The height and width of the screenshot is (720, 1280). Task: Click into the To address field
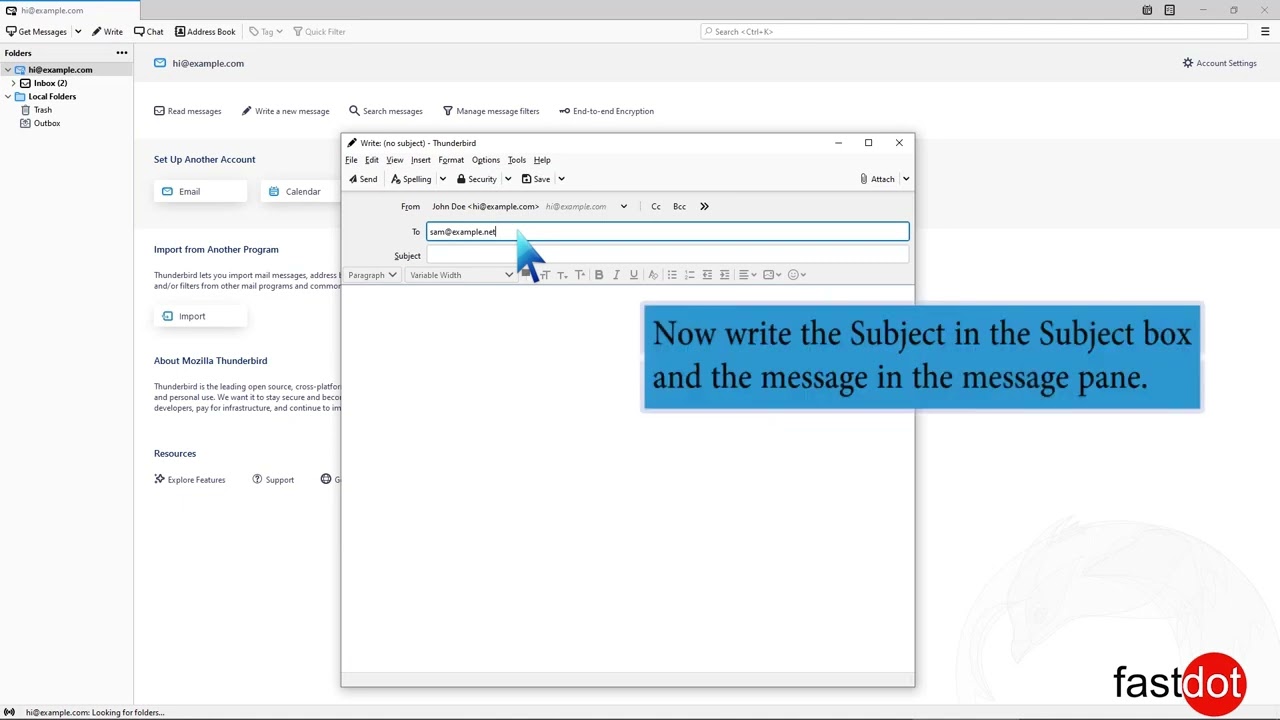coord(668,232)
